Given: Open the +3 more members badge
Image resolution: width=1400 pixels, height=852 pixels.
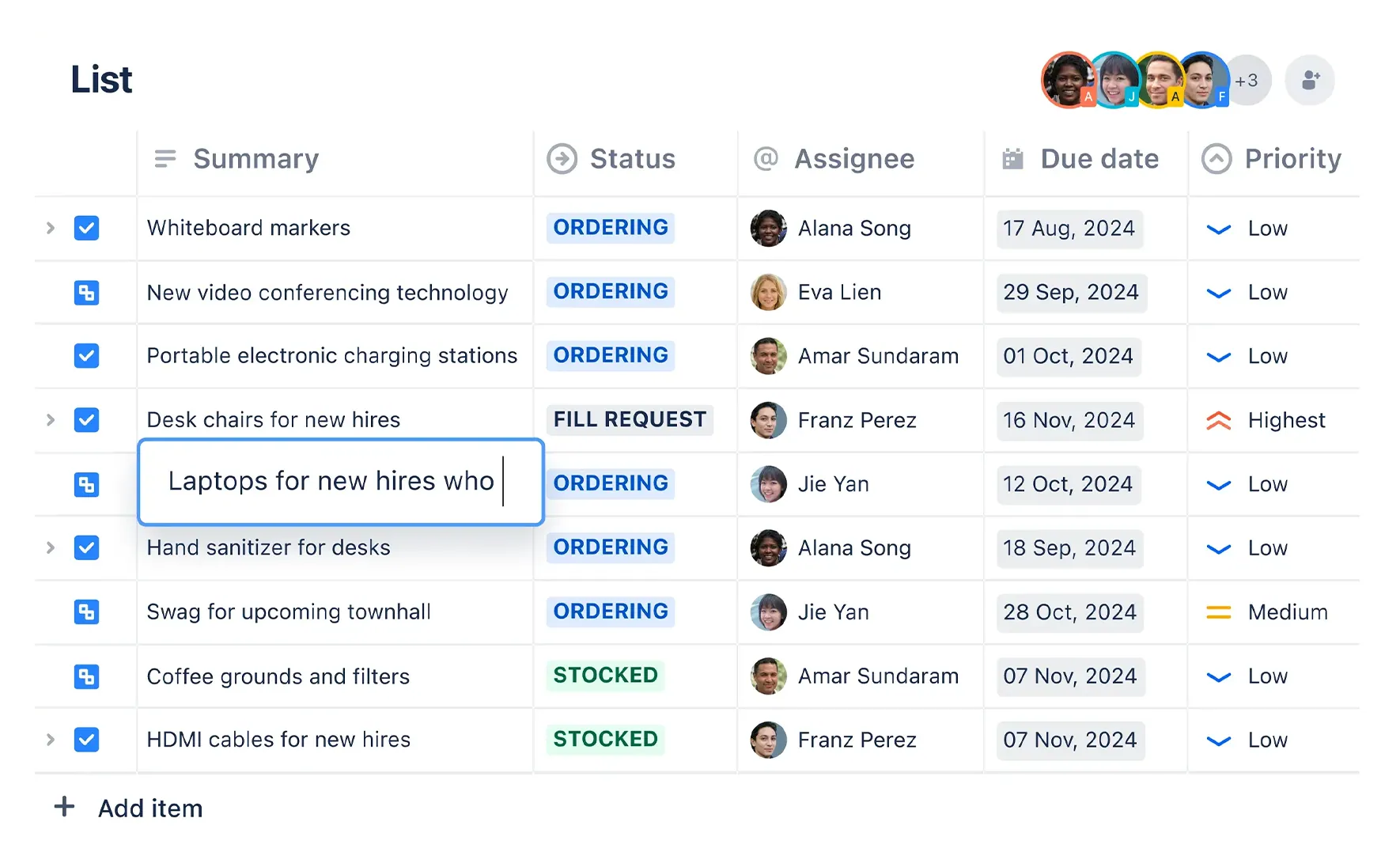Looking at the screenshot, I should pos(1247,81).
